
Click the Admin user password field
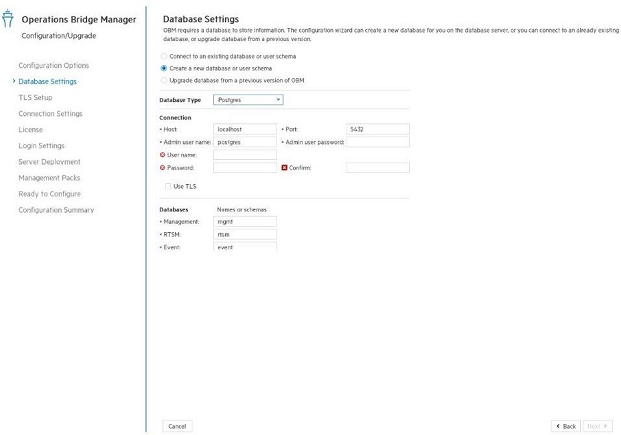click(378, 142)
